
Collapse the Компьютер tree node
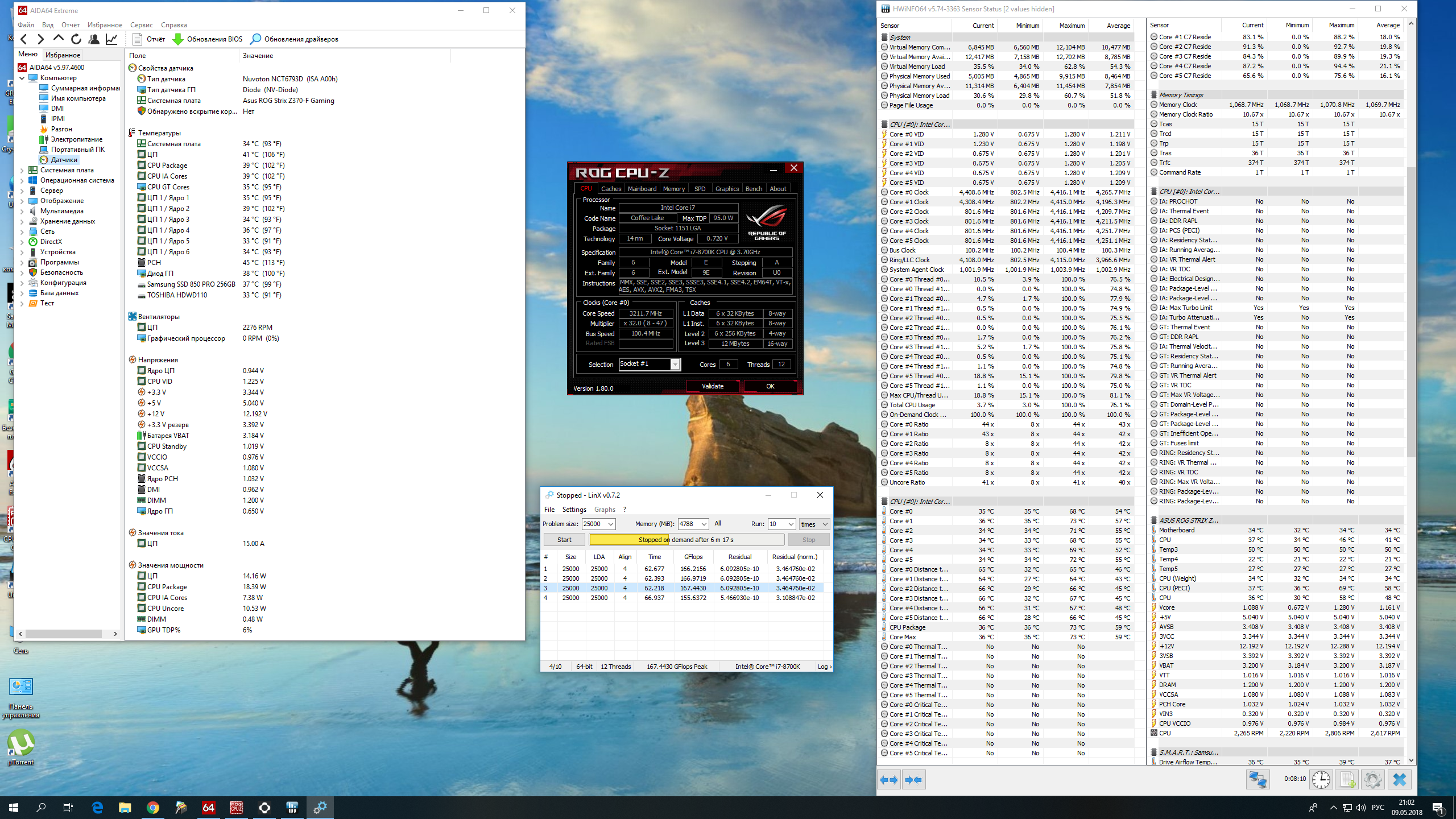coord(22,78)
